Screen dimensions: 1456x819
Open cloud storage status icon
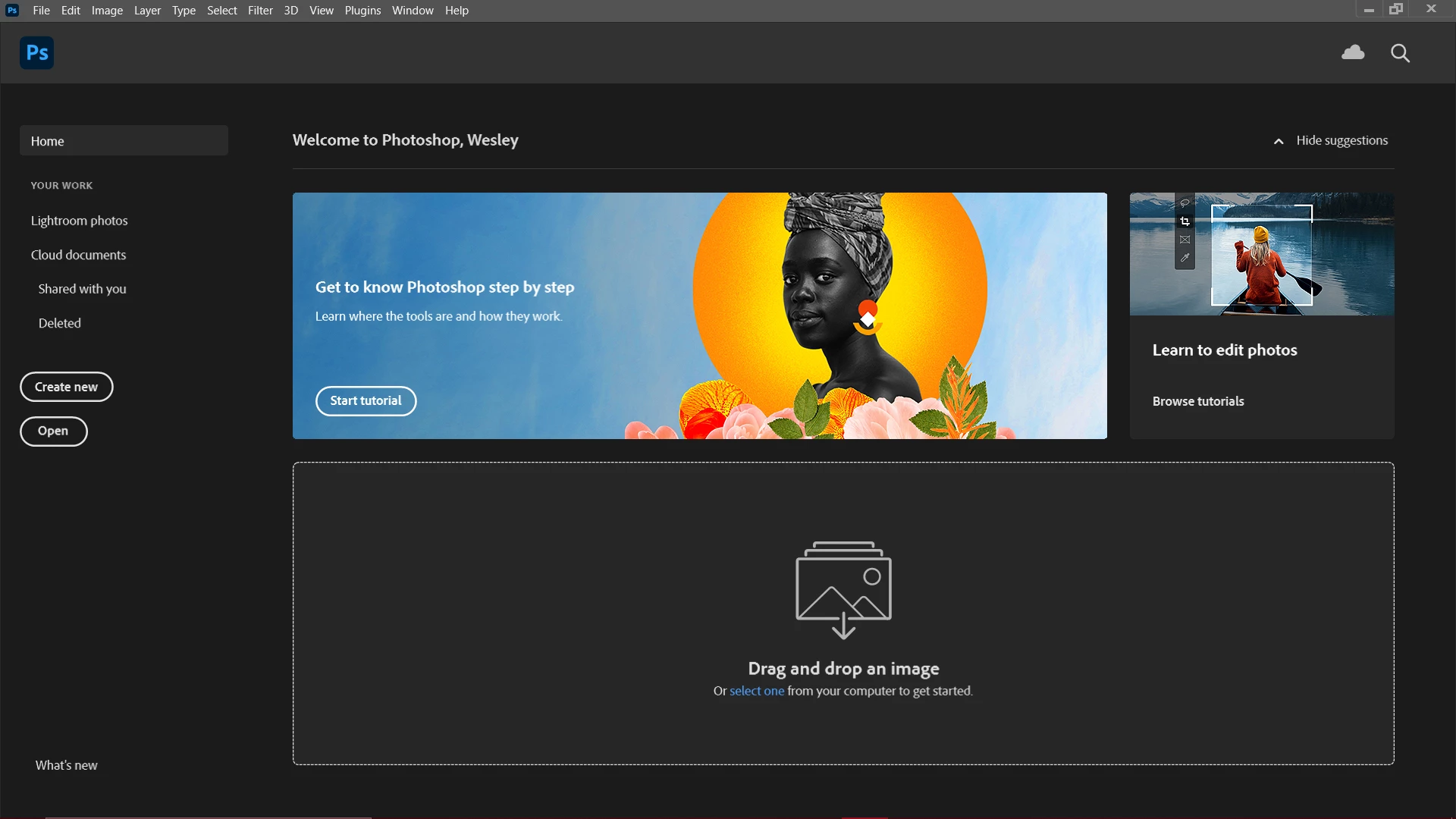coord(1353,52)
